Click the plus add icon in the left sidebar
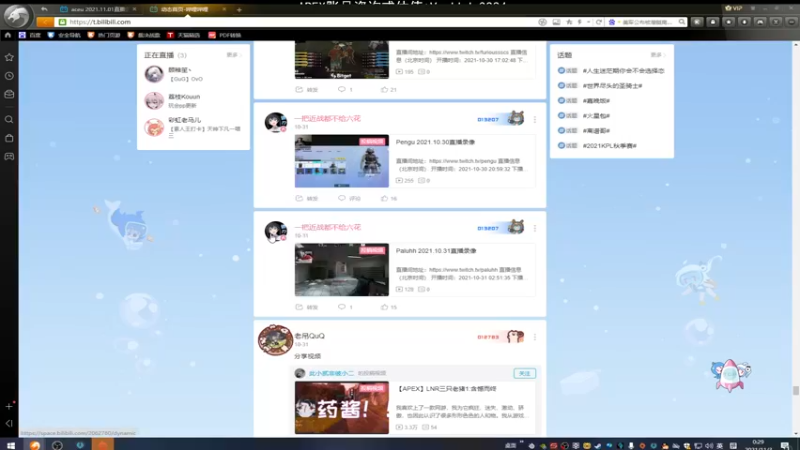The image size is (800, 450). point(9,406)
